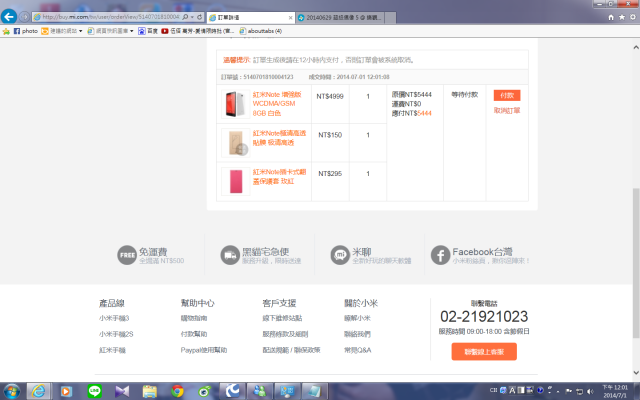640x400 pixels.
Task: Refresh the page with the reload icon
Action: [200, 17]
